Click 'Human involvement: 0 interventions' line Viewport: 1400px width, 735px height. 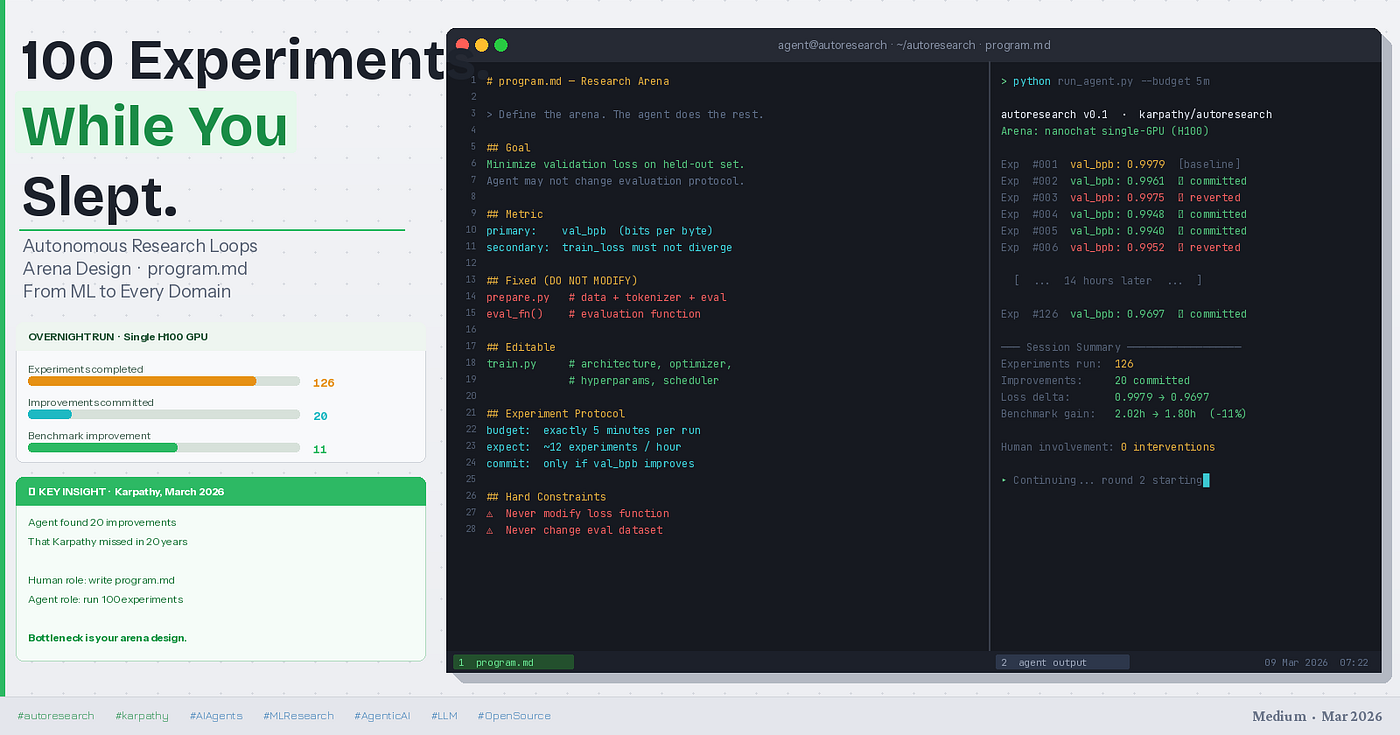point(1108,447)
